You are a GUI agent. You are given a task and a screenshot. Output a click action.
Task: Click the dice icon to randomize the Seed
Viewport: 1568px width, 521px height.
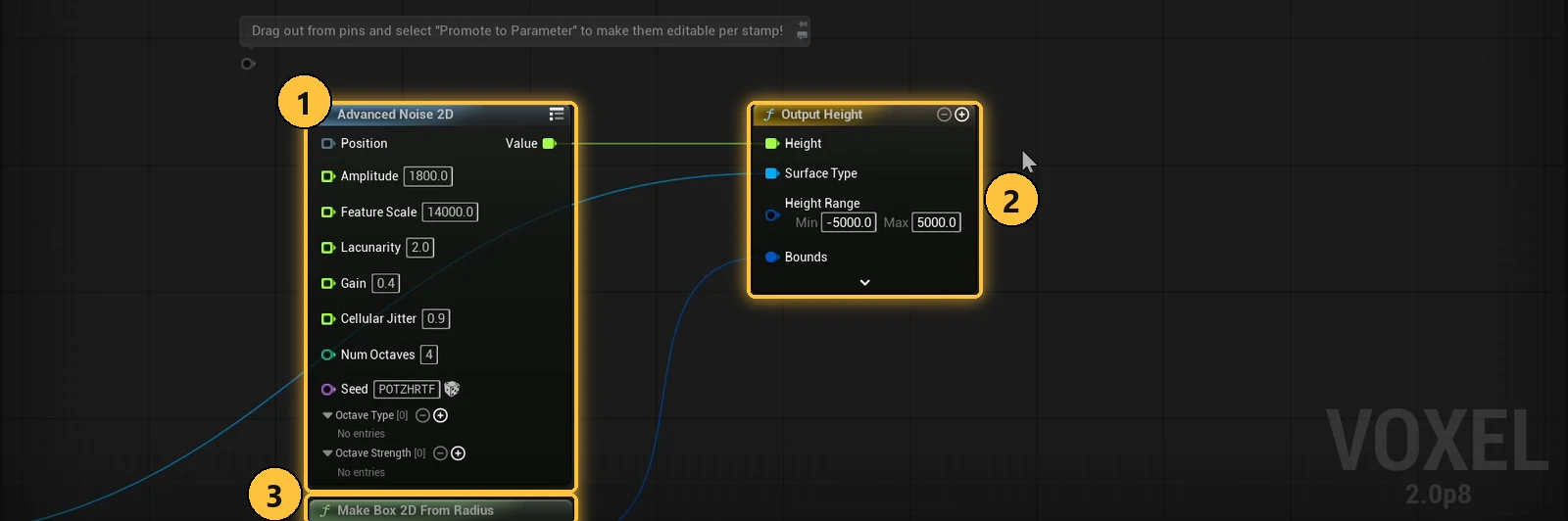(x=452, y=389)
